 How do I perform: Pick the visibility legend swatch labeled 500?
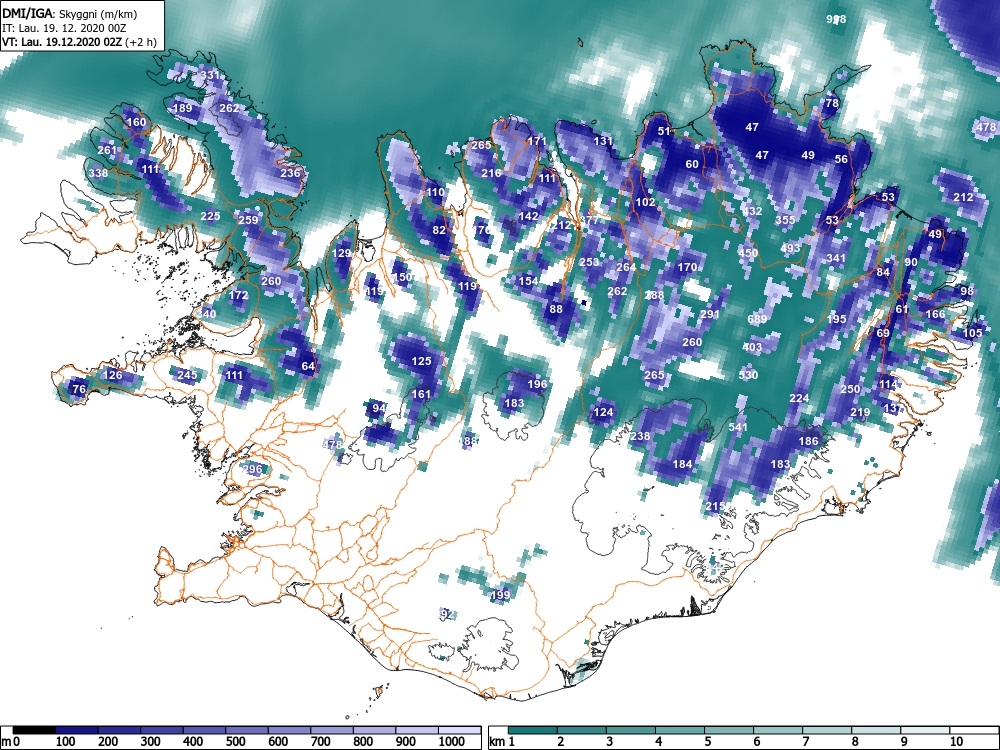click(x=247, y=730)
